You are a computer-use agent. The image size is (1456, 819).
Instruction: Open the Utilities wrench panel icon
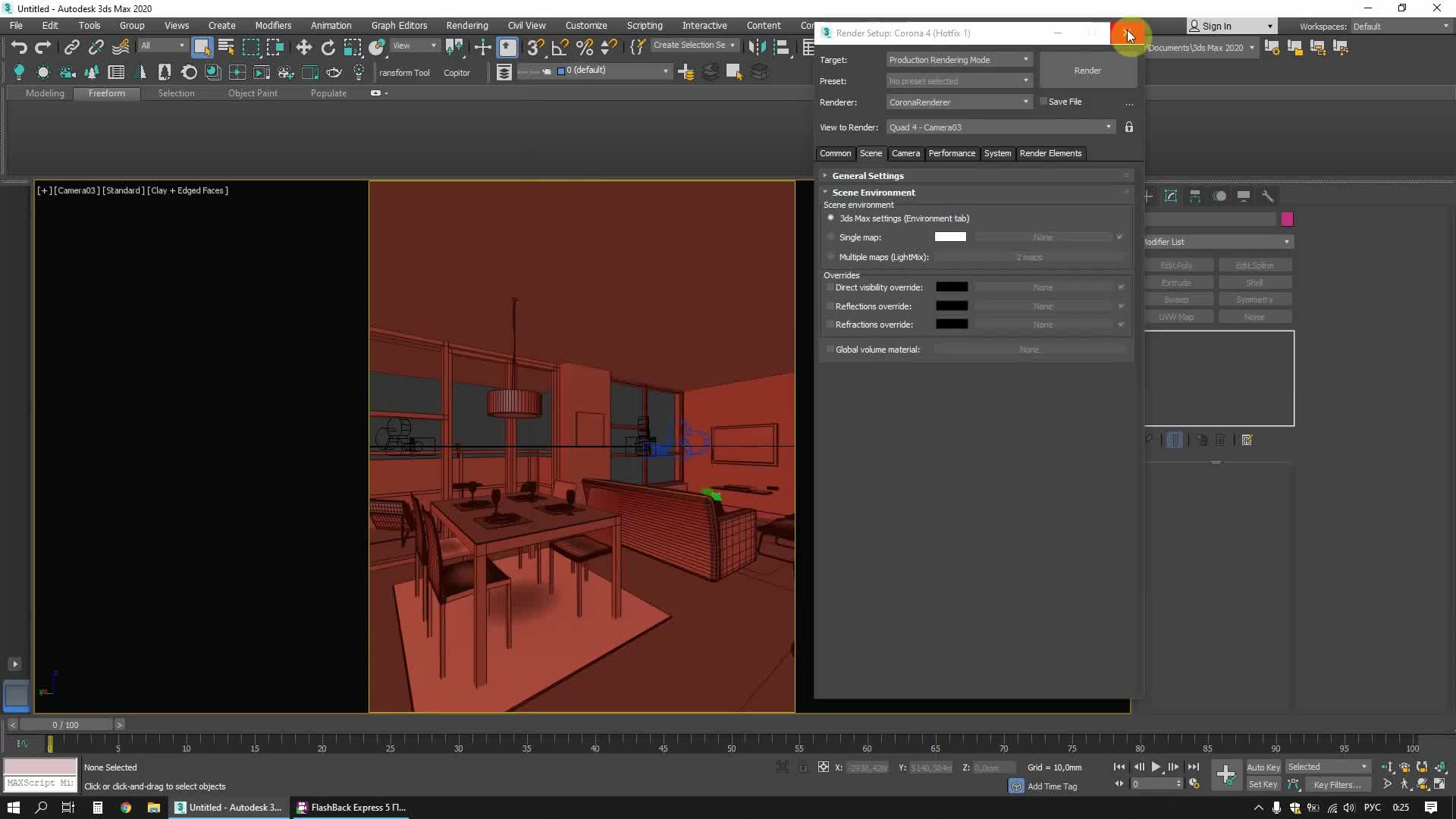1267,196
